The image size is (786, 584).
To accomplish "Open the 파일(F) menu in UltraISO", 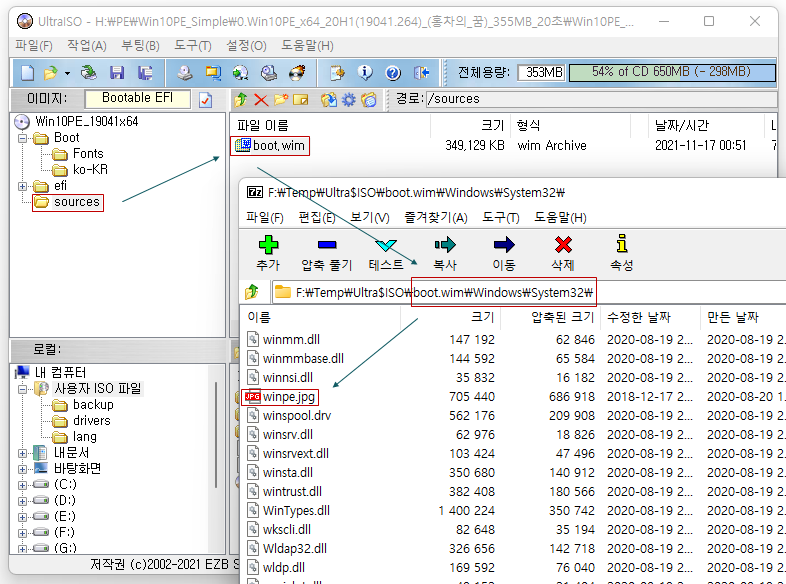I will pyautogui.click(x=34, y=46).
